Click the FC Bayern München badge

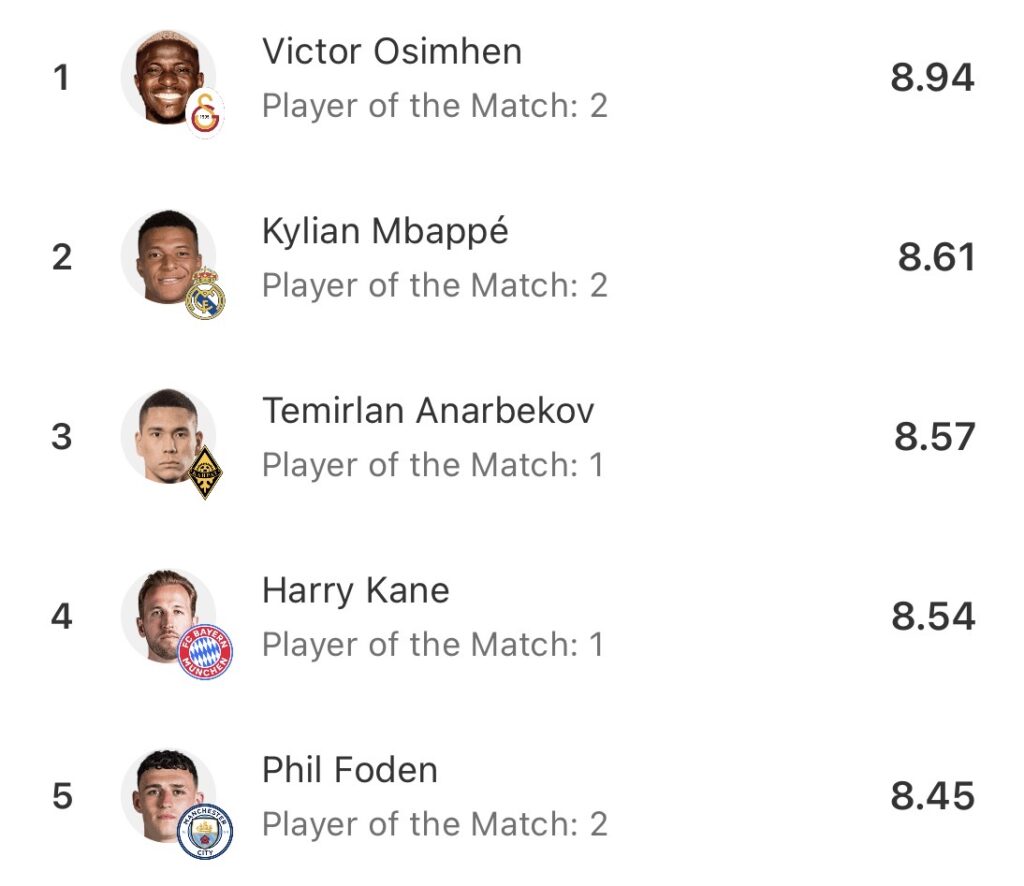[x=205, y=652]
